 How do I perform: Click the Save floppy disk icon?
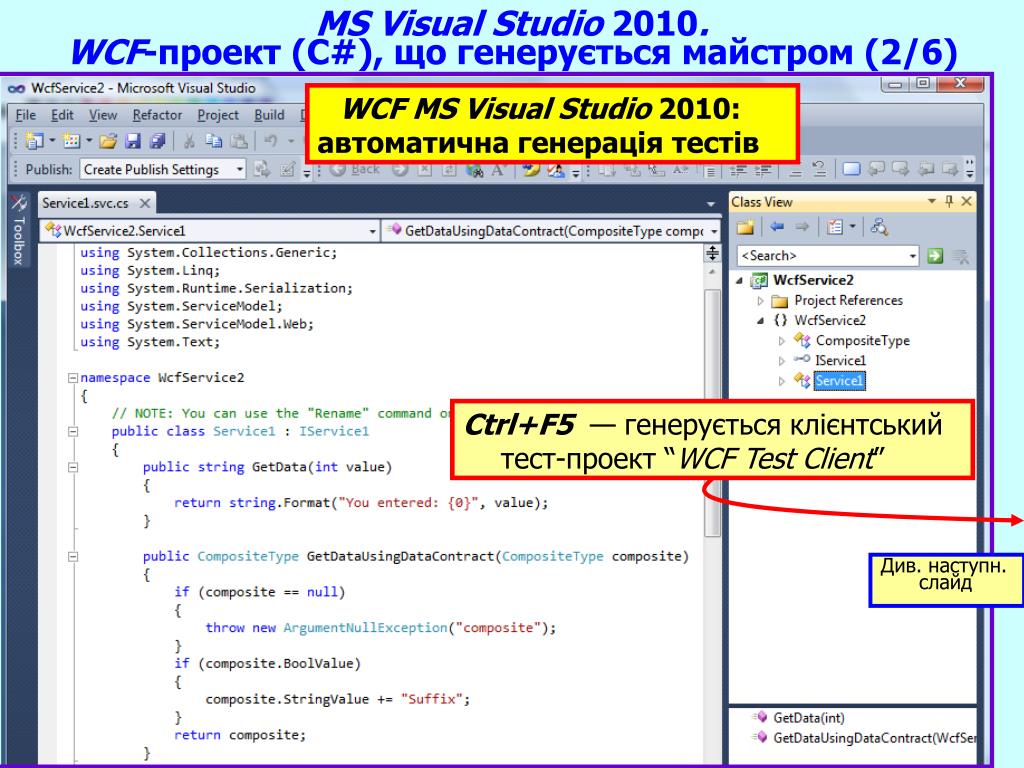[133, 140]
